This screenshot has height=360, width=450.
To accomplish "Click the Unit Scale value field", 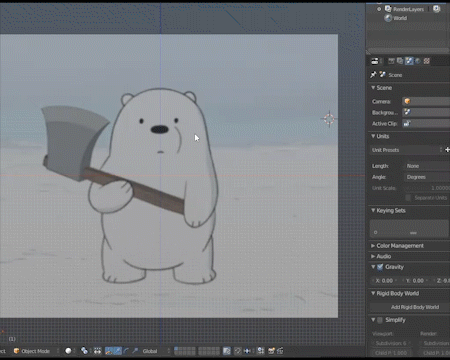I will pos(427,188).
